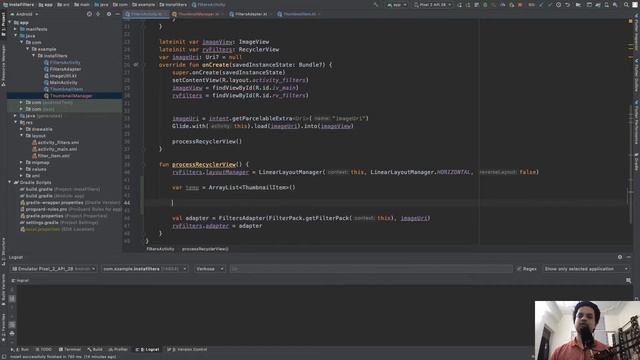The width and height of the screenshot is (640, 360).
Task: Select settings.gradle in Gradle Scripts
Action: [x=42, y=222]
